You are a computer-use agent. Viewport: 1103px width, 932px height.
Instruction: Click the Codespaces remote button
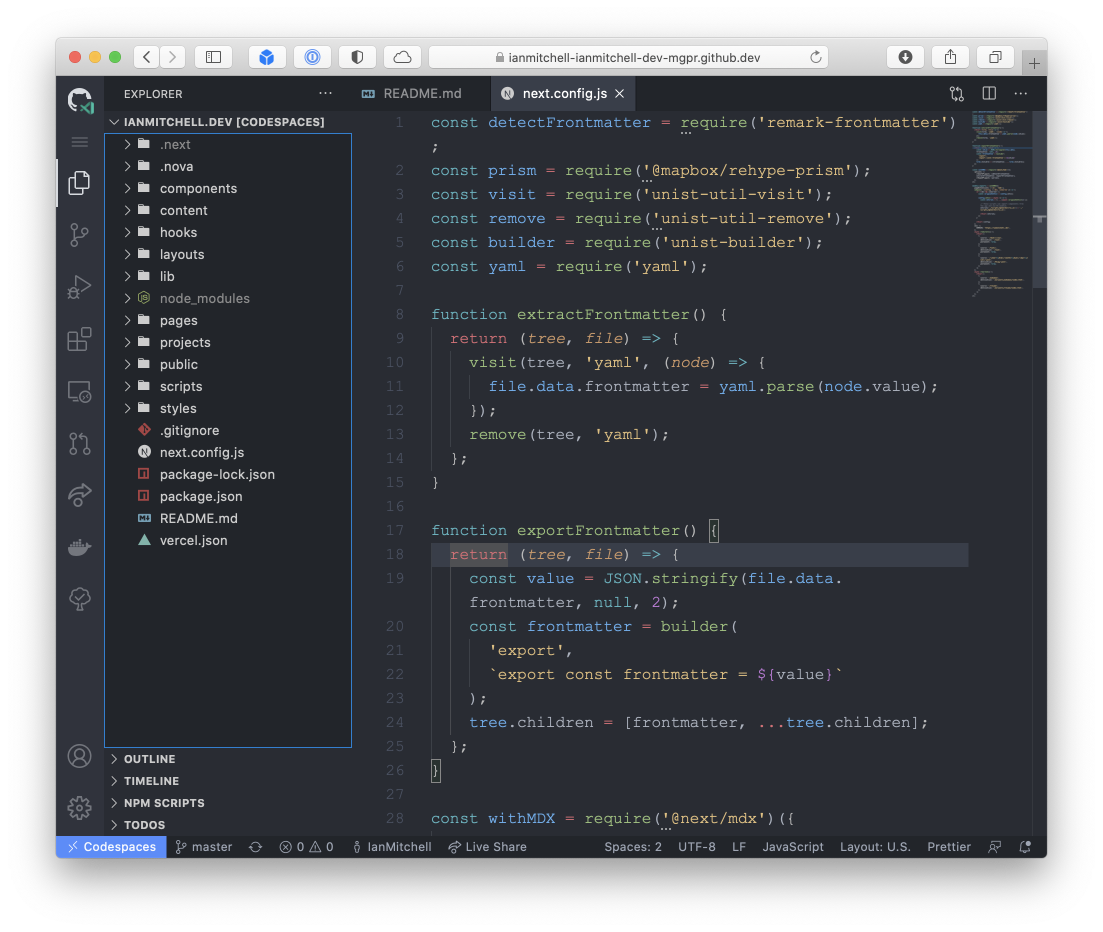click(x=110, y=847)
